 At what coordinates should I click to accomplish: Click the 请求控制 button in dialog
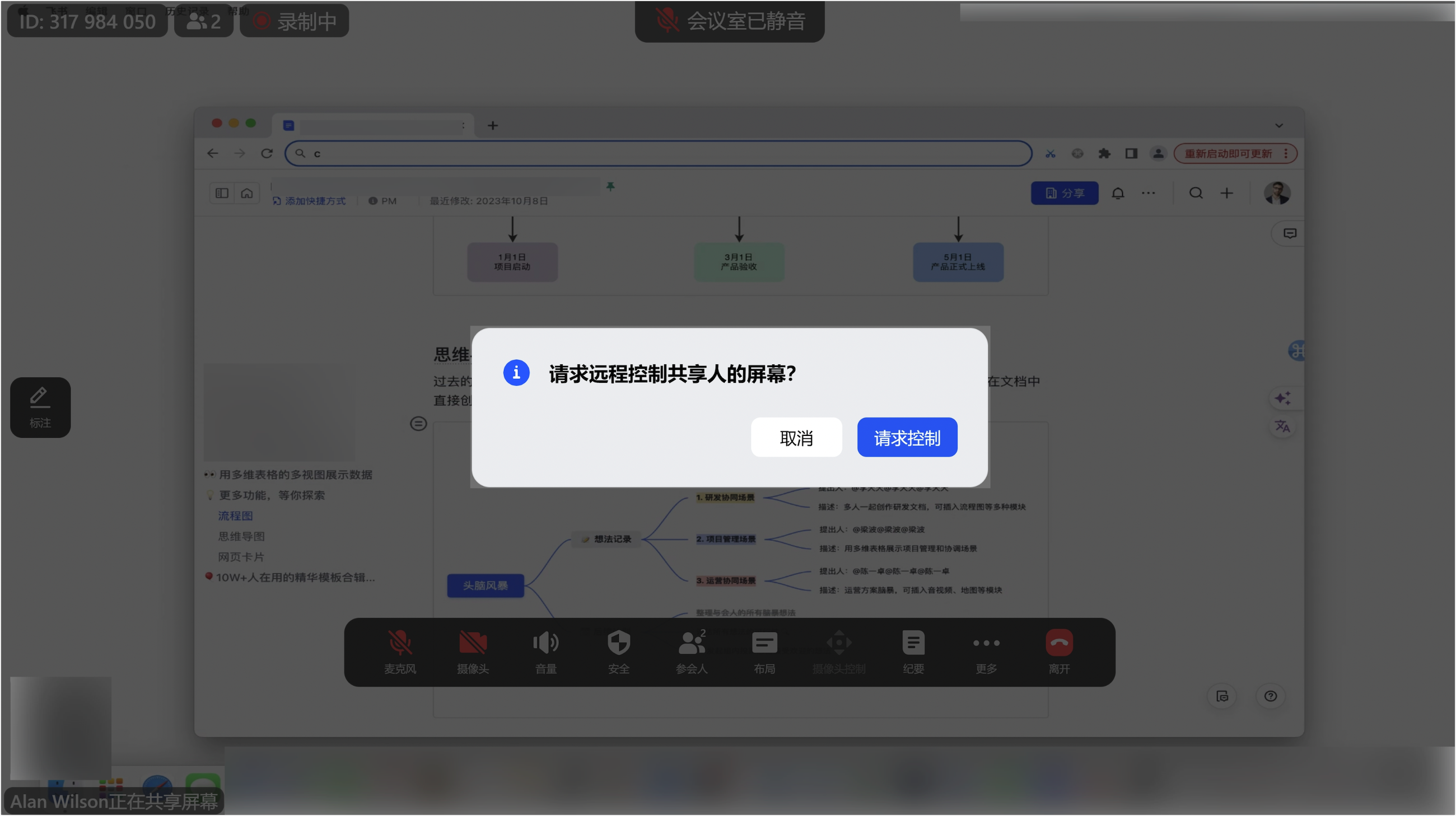click(x=907, y=438)
